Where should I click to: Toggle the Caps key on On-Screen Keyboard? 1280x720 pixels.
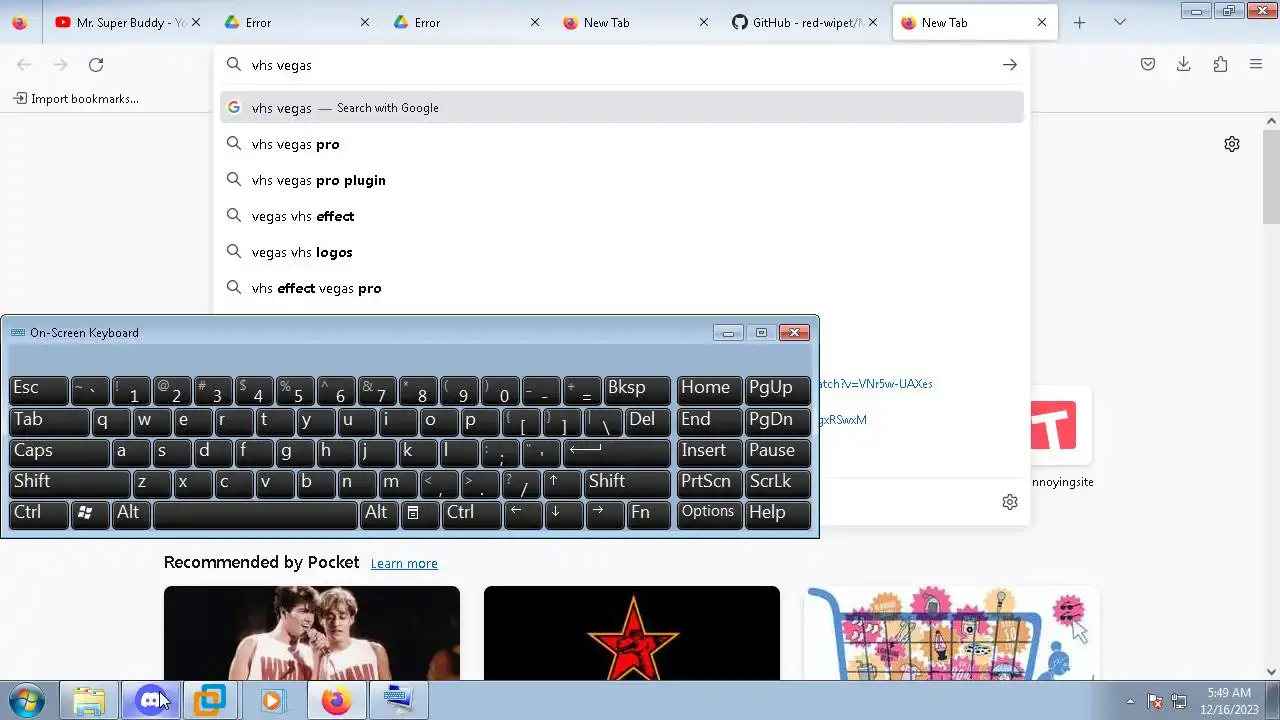(x=58, y=451)
